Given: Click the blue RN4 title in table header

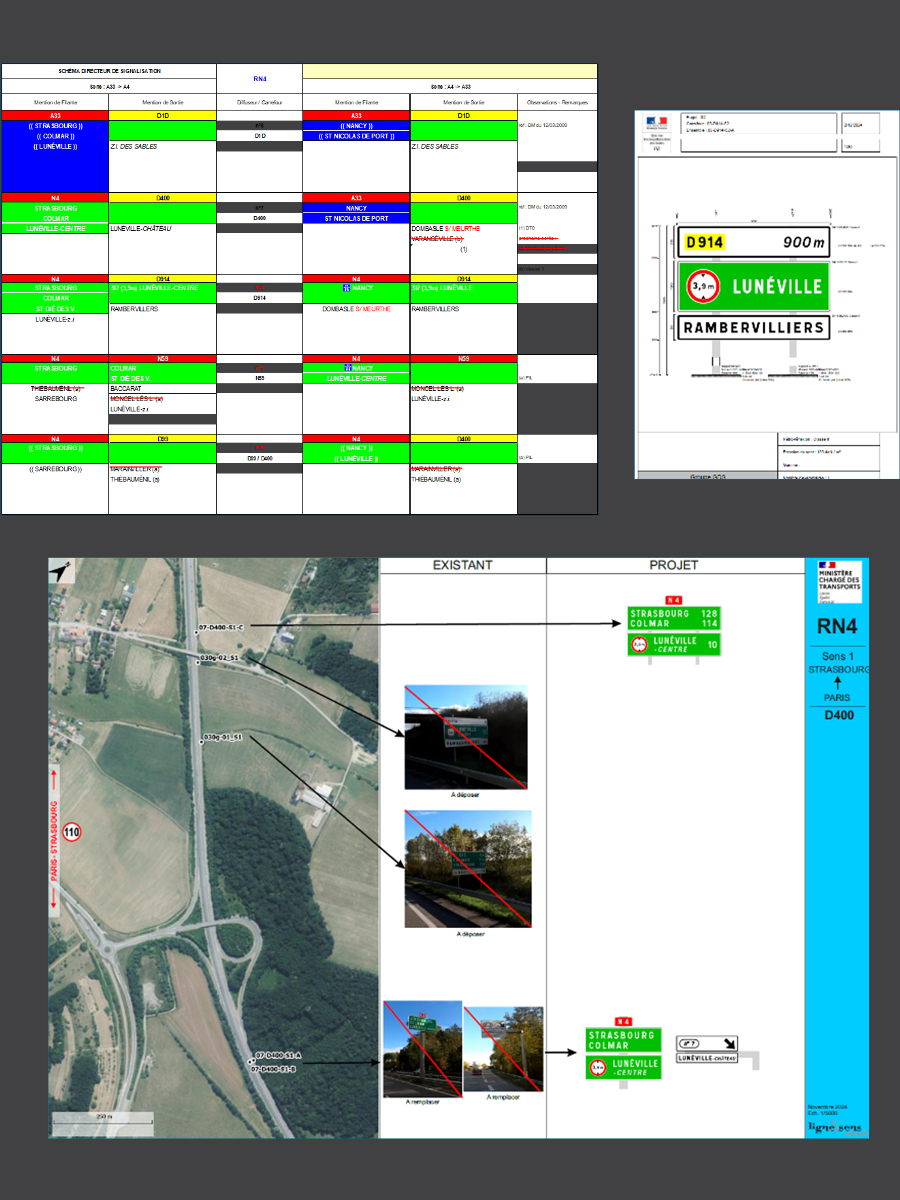Looking at the screenshot, I should 259,77.
